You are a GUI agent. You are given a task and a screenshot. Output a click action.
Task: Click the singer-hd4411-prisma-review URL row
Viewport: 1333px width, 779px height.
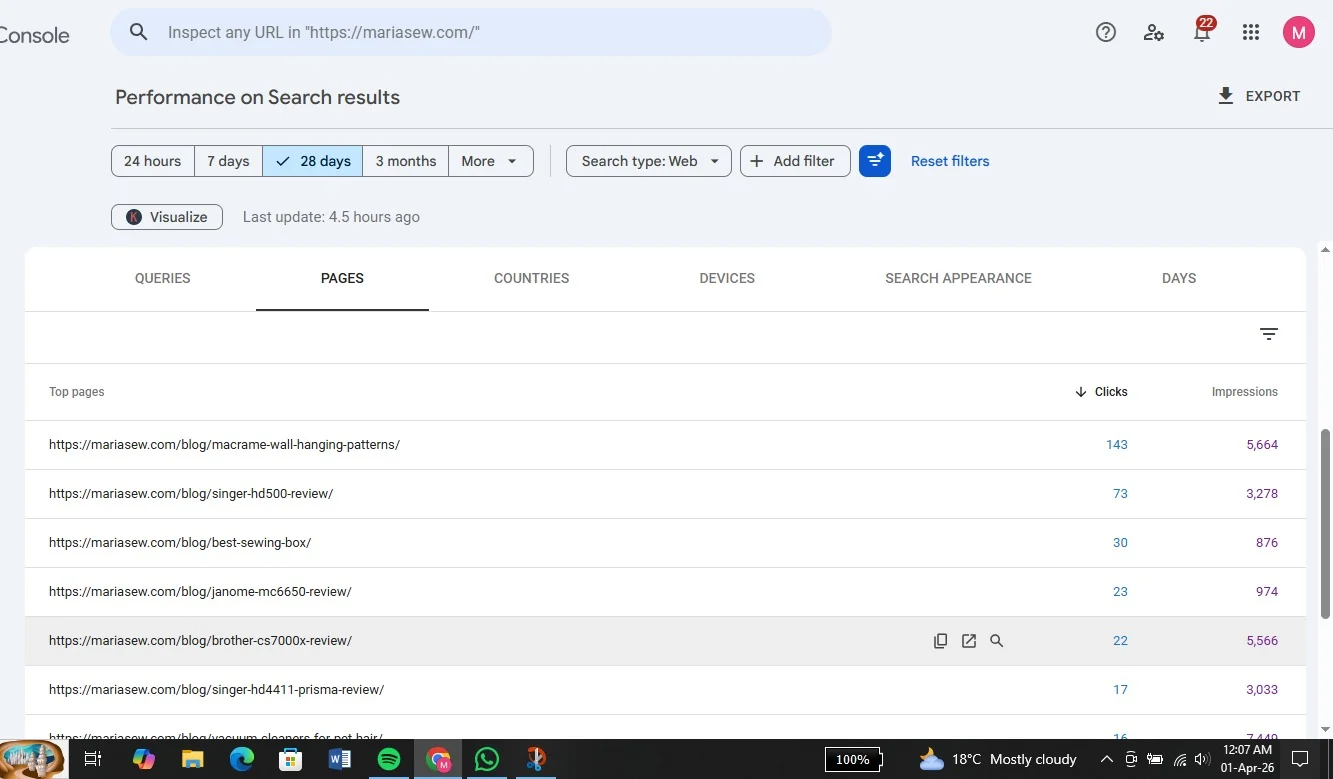pos(665,690)
